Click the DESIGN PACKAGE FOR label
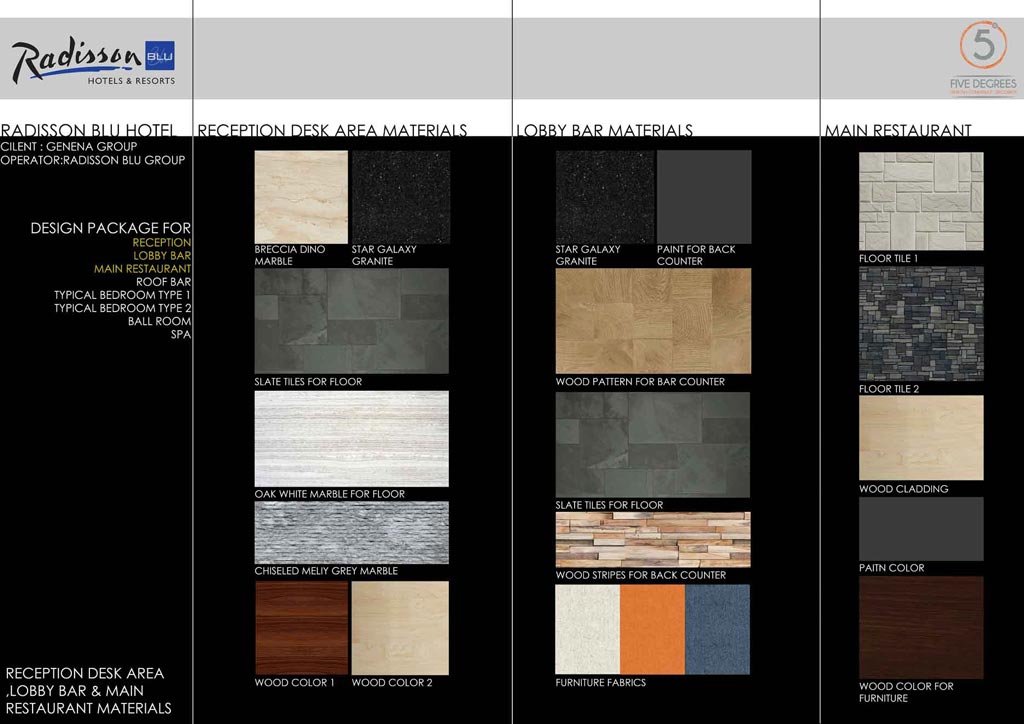This screenshot has width=1024, height=724. 111,228
